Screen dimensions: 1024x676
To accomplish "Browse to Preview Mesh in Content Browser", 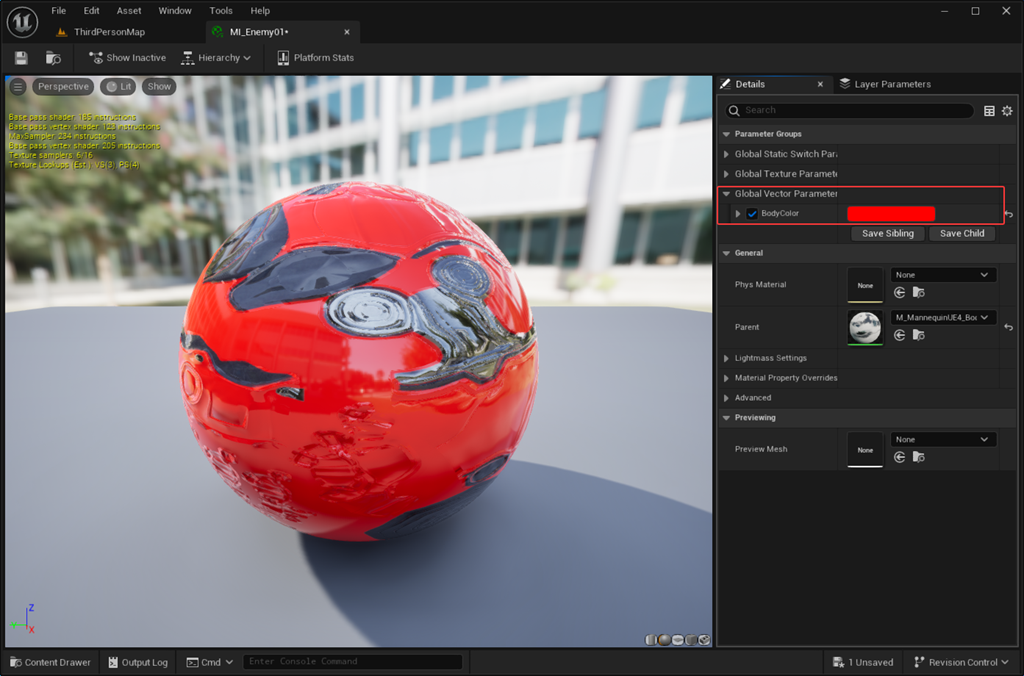I will coord(918,457).
